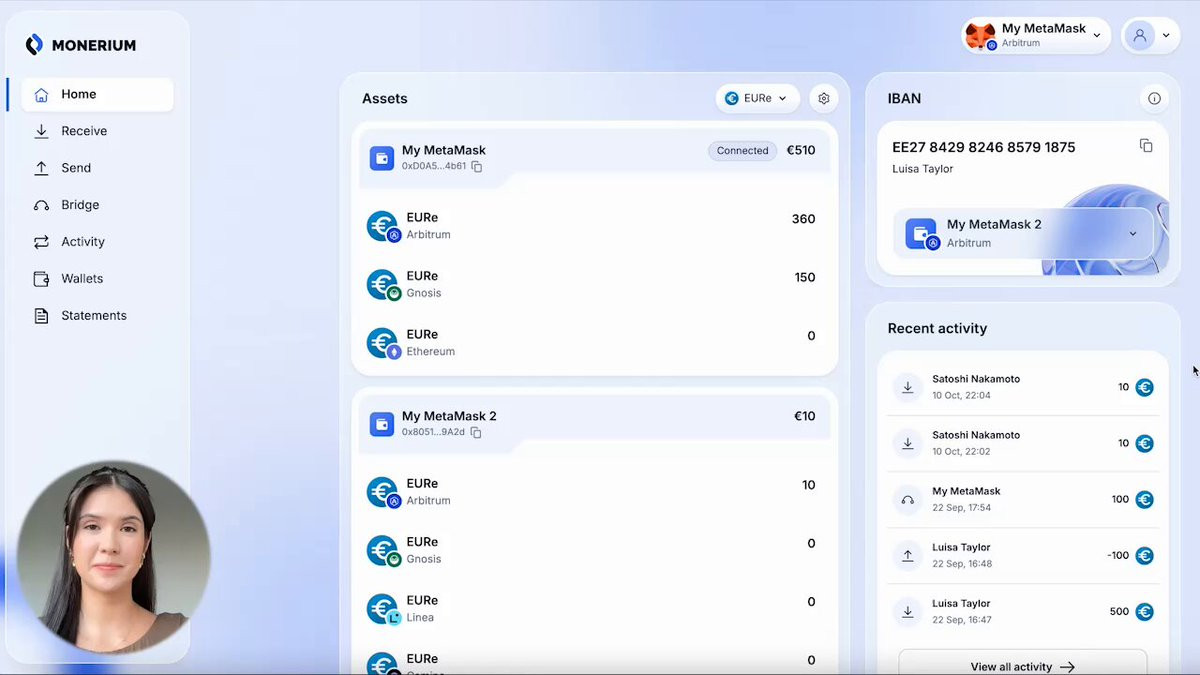
Task: Click EURe icon in Ethereum row
Action: tap(383, 343)
